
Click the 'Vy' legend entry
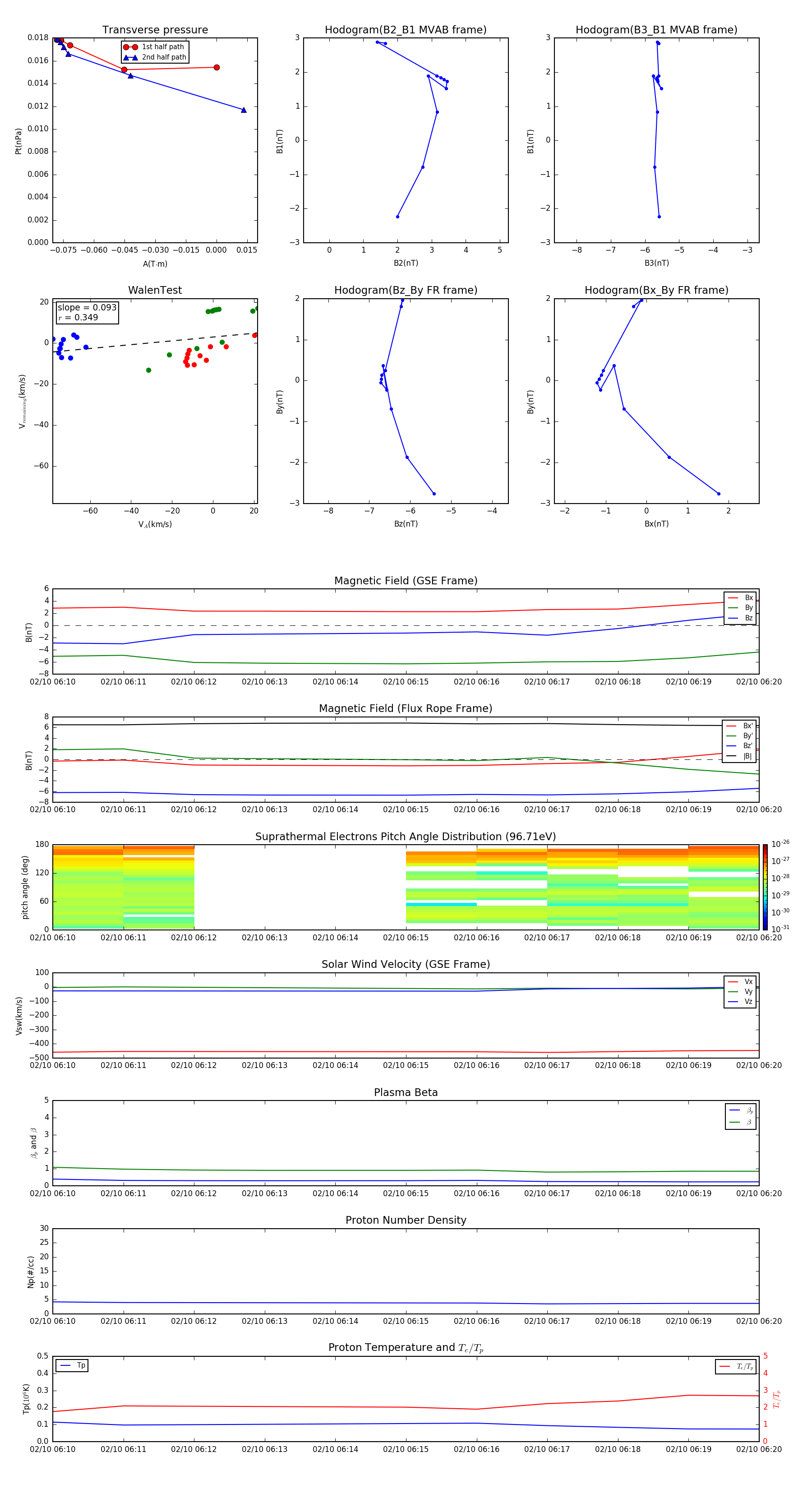pos(740,991)
